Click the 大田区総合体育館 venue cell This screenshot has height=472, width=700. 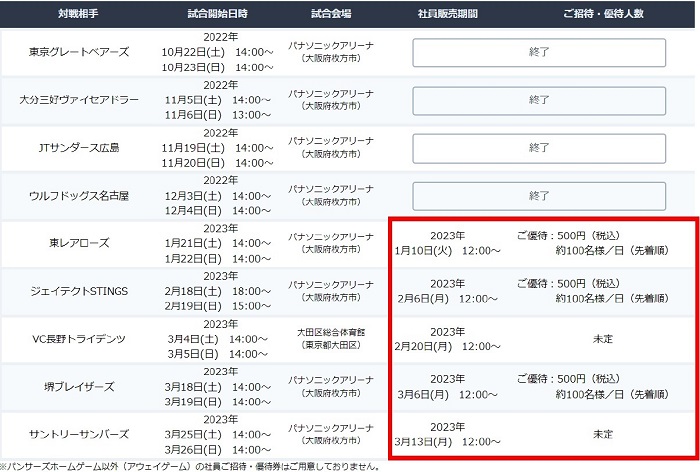click(x=331, y=339)
